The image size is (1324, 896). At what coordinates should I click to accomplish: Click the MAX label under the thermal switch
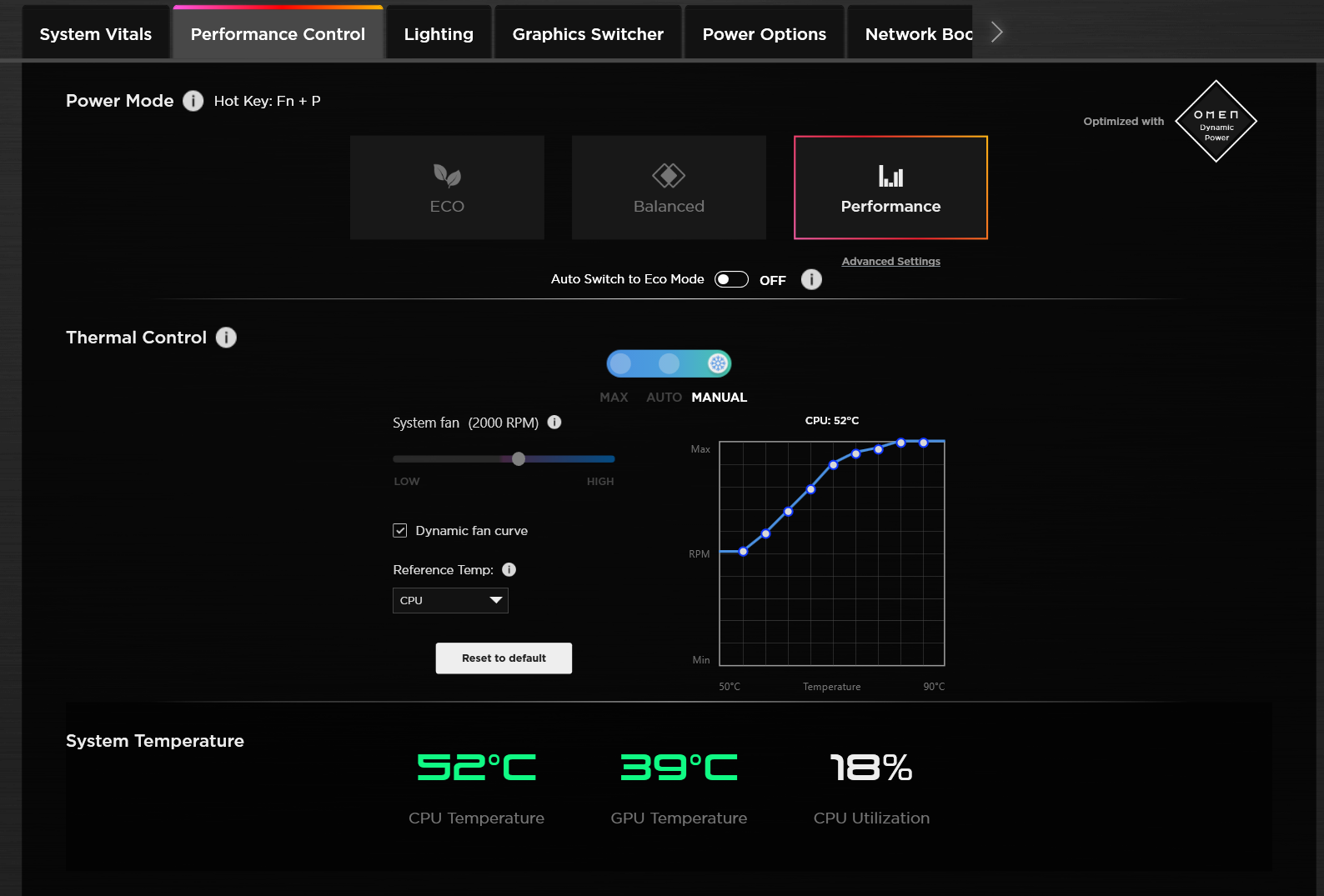tap(614, 398)
